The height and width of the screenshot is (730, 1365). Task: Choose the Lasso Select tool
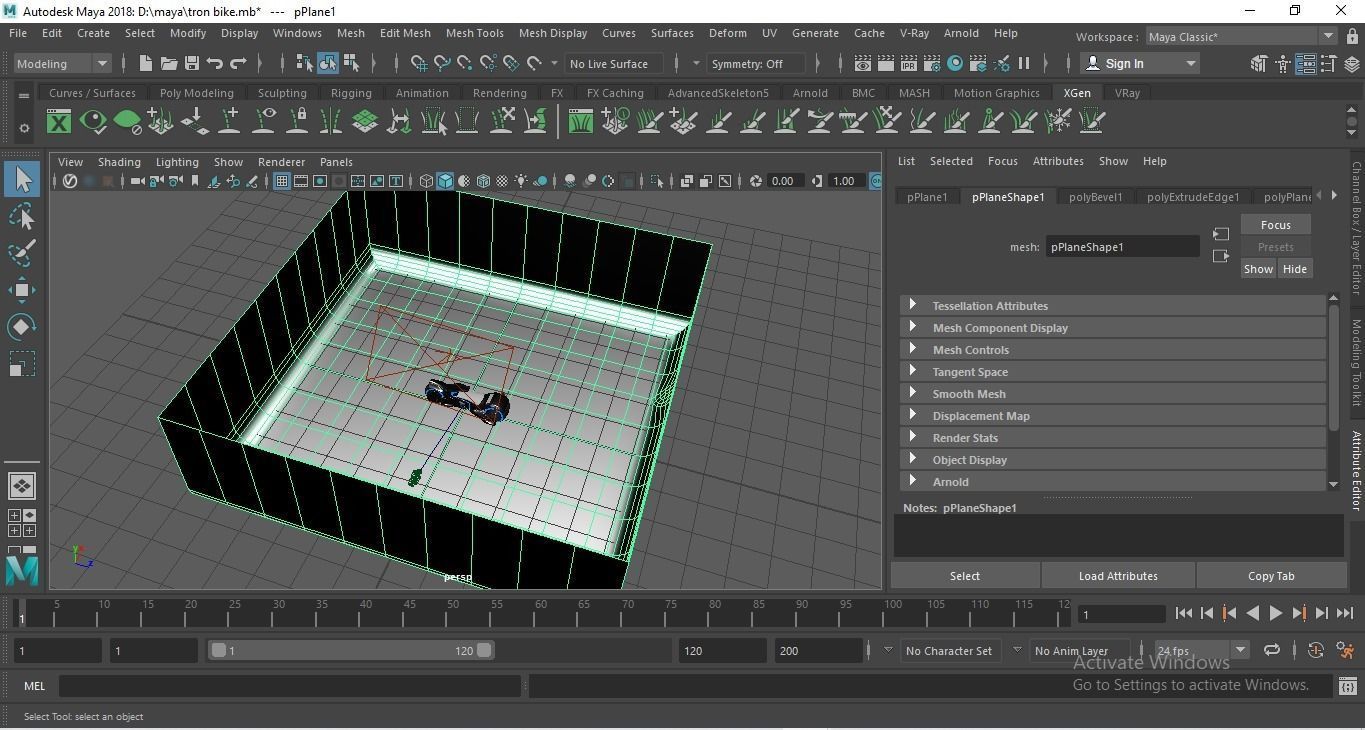click(x=22, y=216)
